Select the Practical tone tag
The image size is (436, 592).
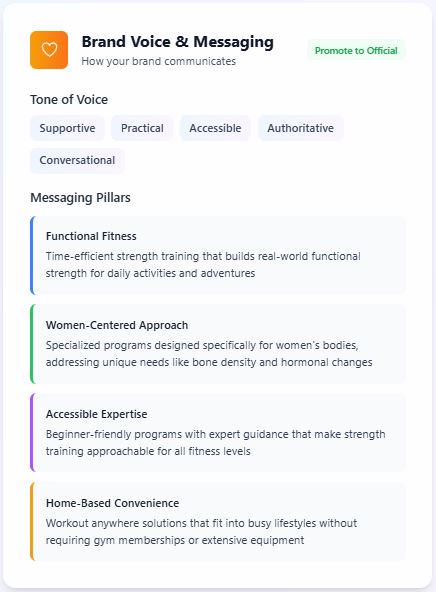(x=142, y=128)
